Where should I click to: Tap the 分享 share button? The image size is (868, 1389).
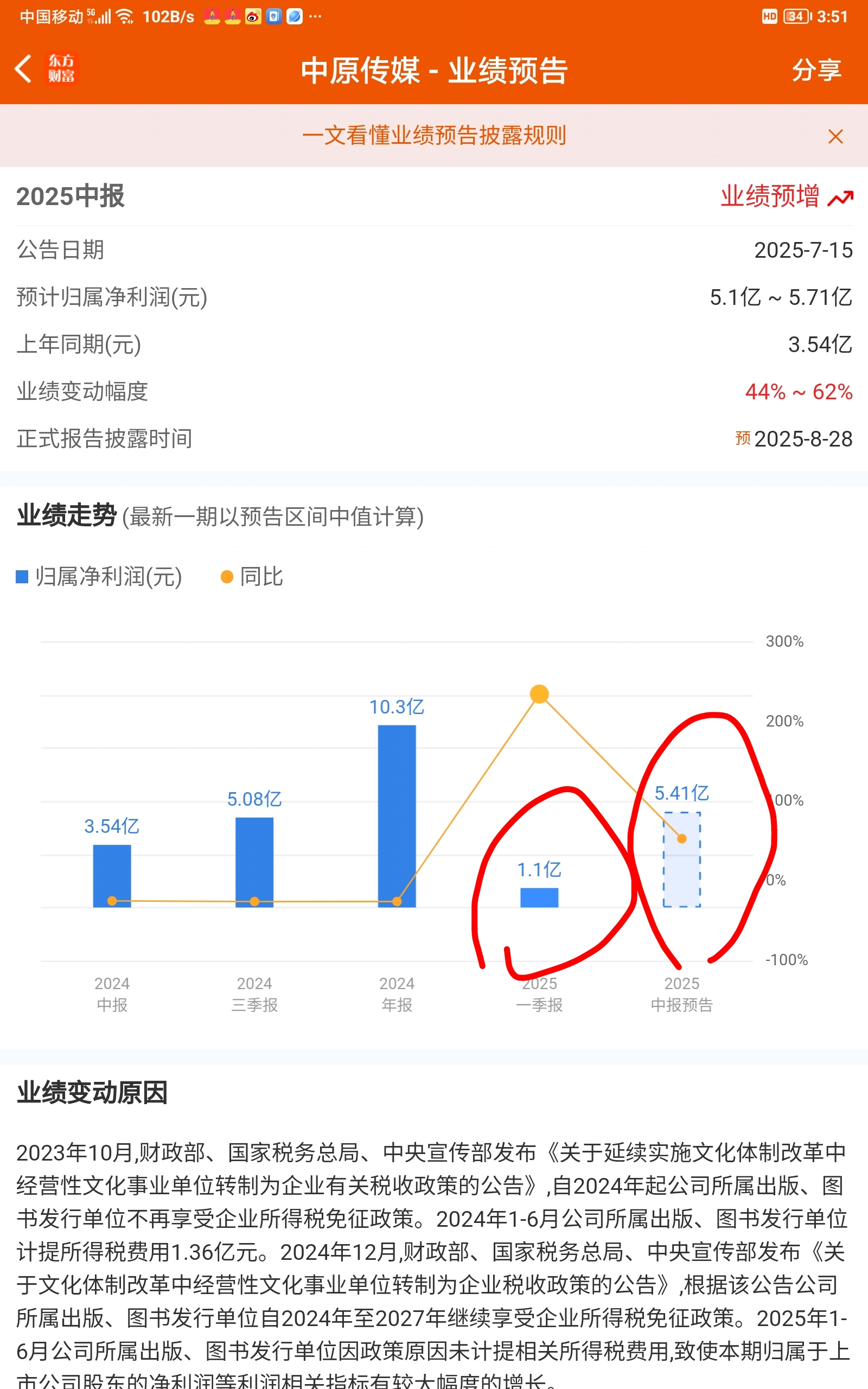[x=816, y=70]
